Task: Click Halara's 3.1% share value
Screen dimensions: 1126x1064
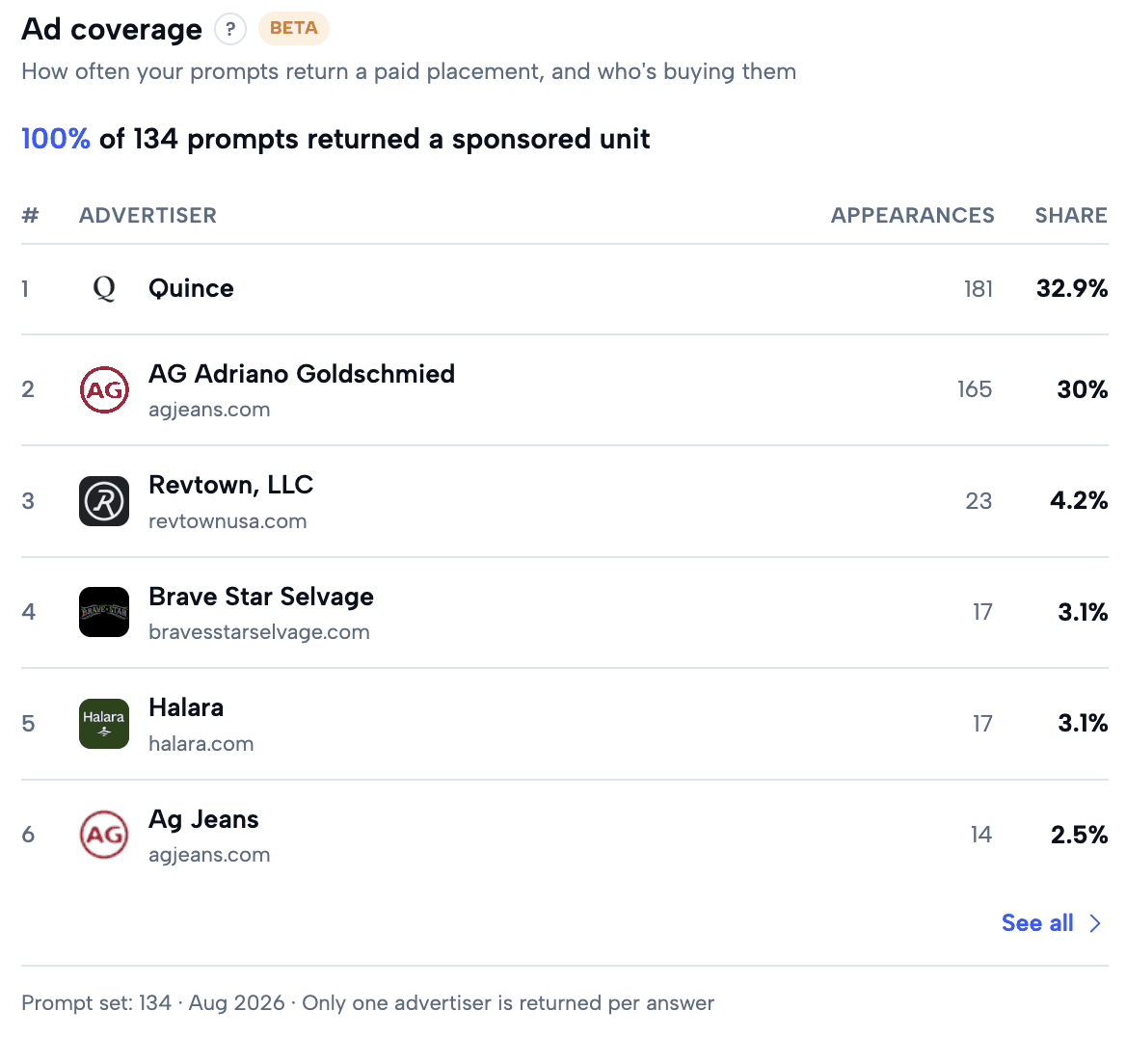Action: (x=1083, y=723)
